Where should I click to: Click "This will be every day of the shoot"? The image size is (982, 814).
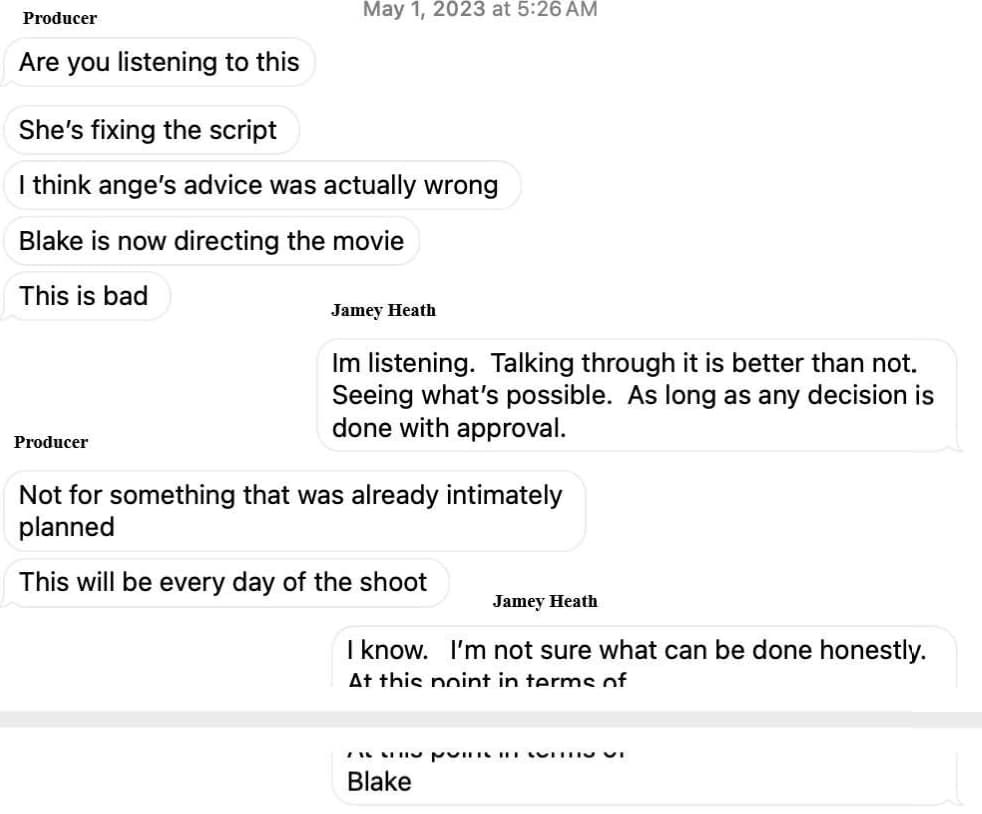click(223, 582)
